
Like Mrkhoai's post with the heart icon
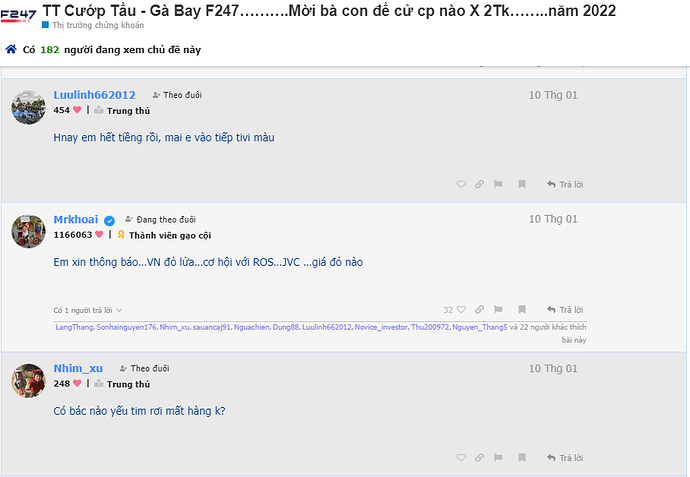click(x=461, y=310)
